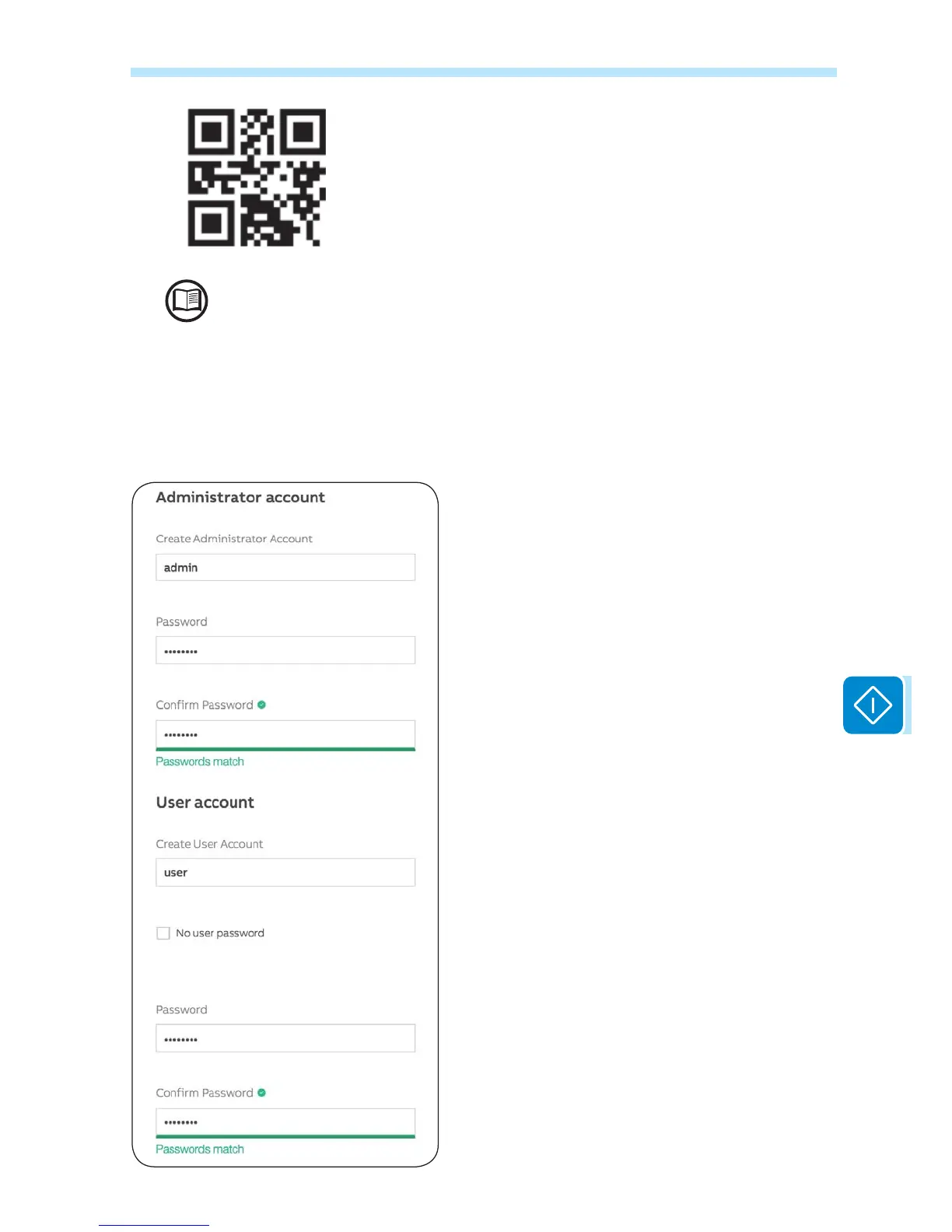This screenshot has width=952, height=1232.
Task: Click the QR code image
Action: [x=257, y=177]
